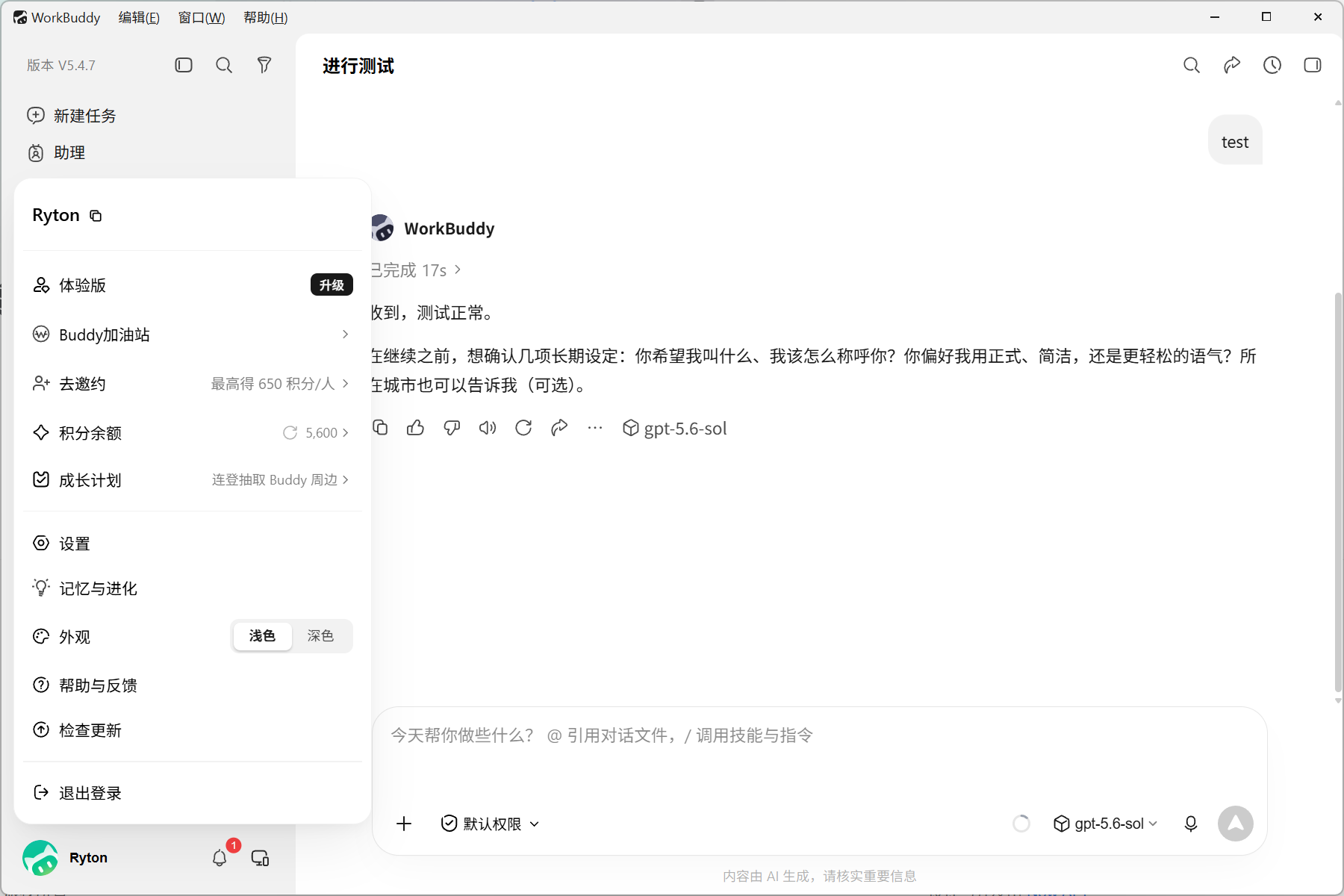Open conversation history clock icon
Screen dimensions: 1344x896
coord(1272,65)
